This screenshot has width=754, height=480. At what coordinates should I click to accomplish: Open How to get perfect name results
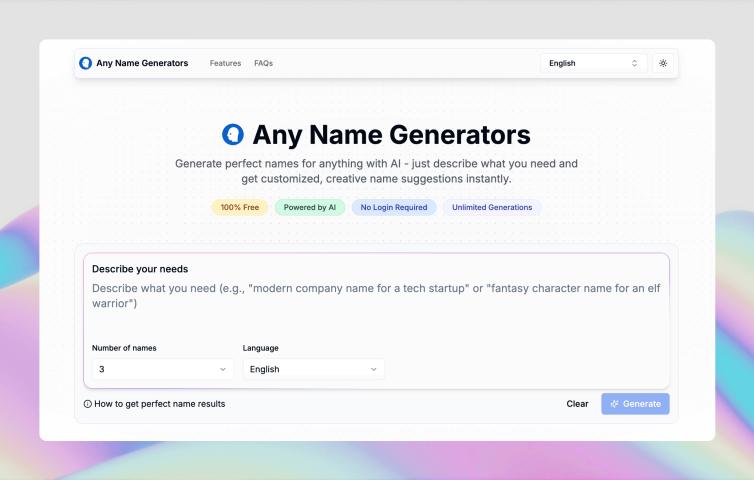(x=160, y=404)
